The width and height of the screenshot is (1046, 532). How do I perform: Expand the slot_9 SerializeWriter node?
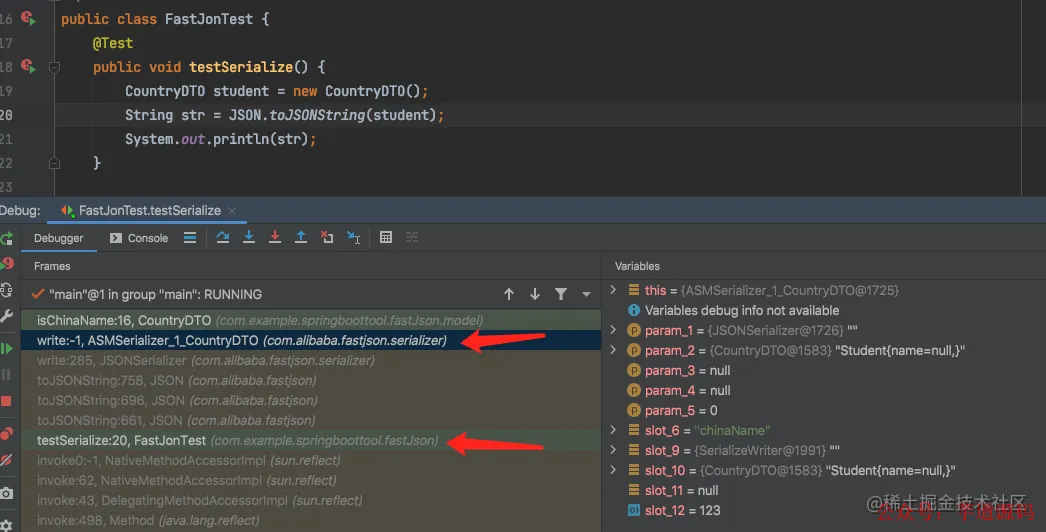pyautogui.click(x=614, y=450)
